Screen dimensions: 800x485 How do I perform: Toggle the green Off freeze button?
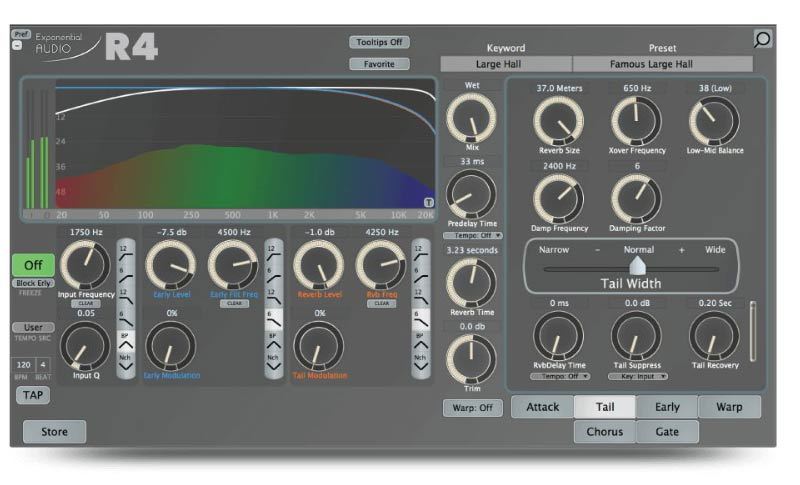[33, 266]
